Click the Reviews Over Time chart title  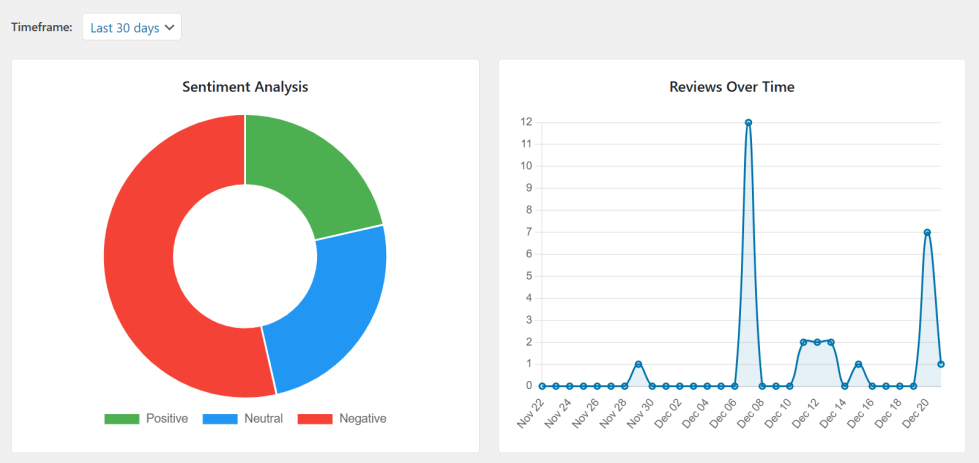[x=732, y=87]
